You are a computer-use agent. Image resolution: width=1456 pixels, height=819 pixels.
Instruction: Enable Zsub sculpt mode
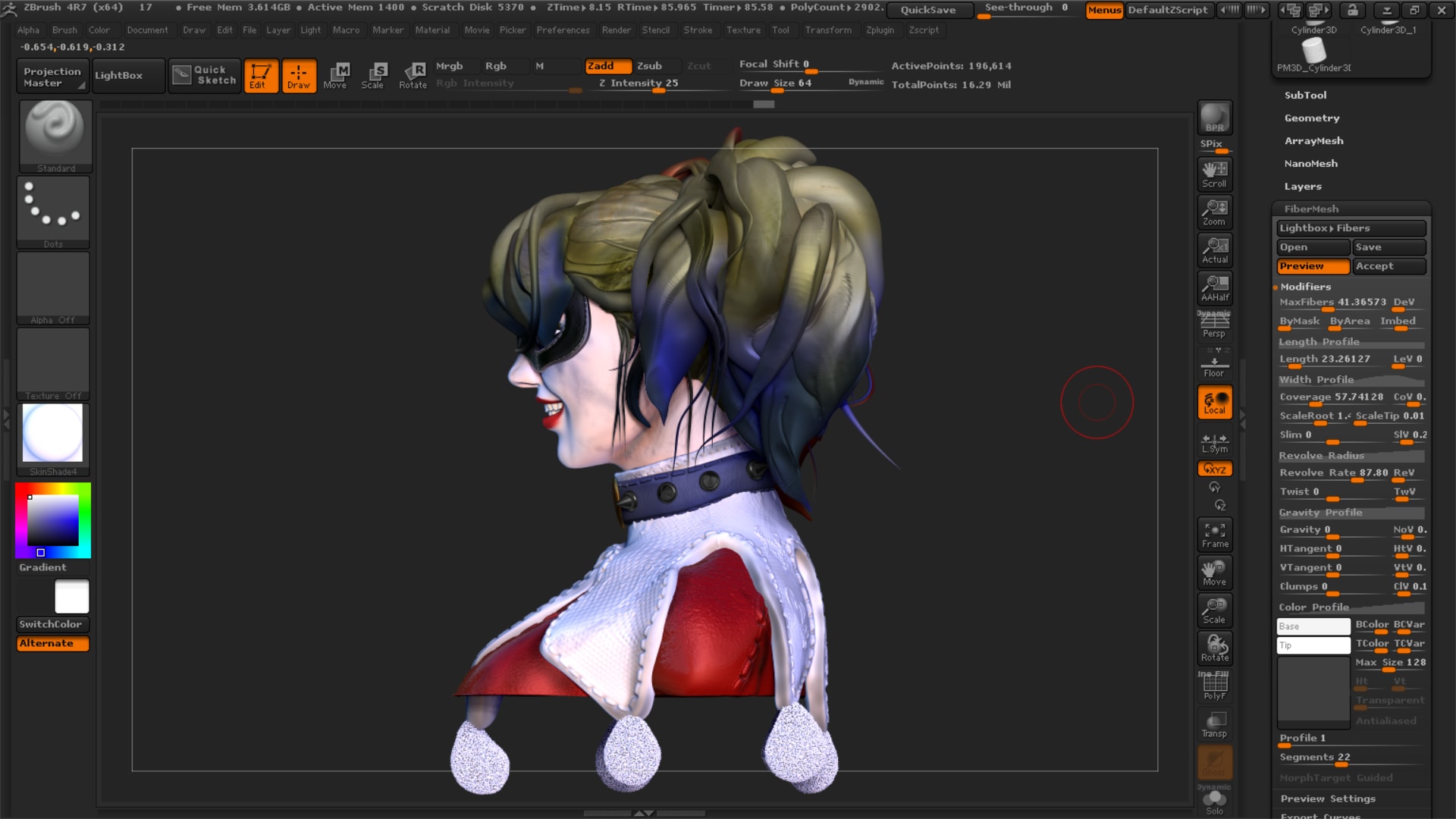pyautogui.click(x=649, y=66)
